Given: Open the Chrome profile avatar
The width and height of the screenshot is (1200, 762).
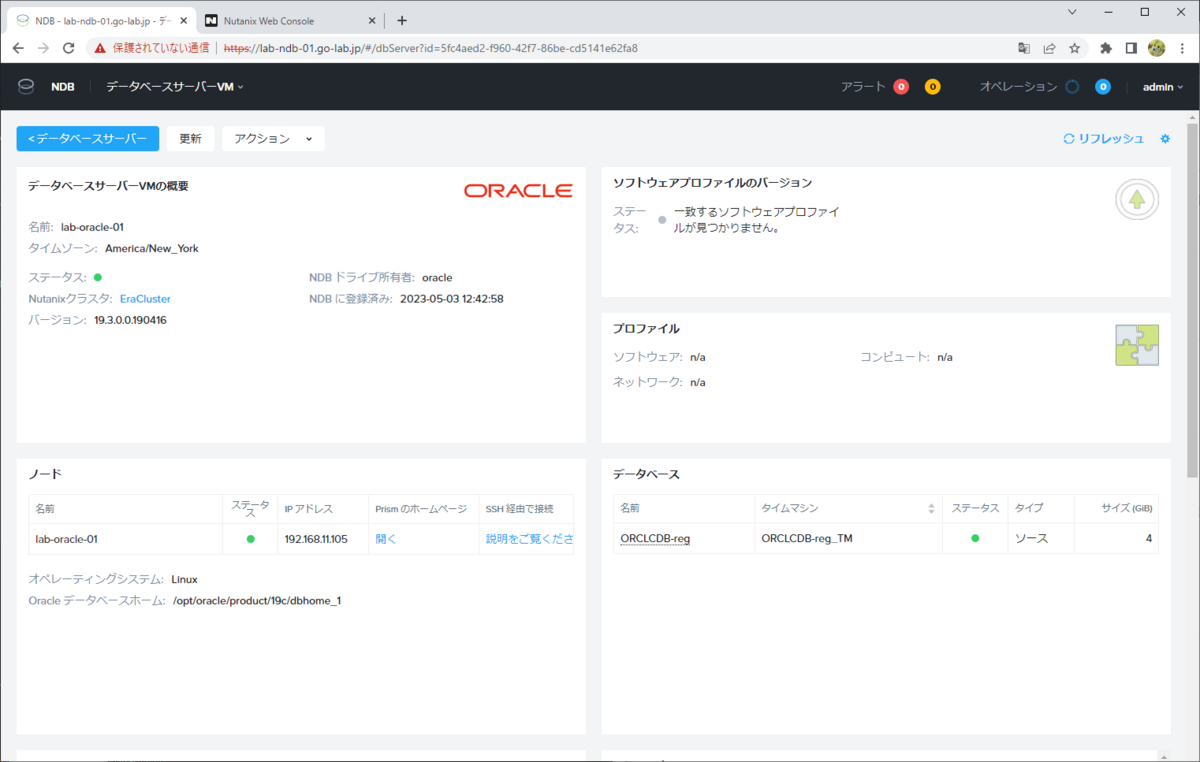Looking at the screenshot, I should (1157, 47).
